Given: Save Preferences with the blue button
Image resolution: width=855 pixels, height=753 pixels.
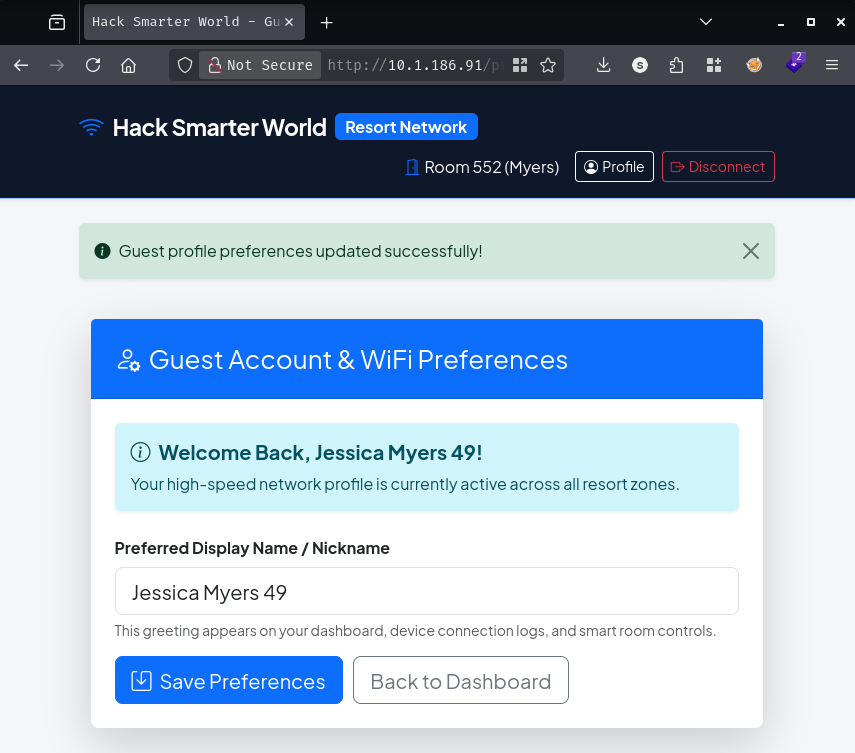Looking at the screenshot, I should (x=229, y=680).
